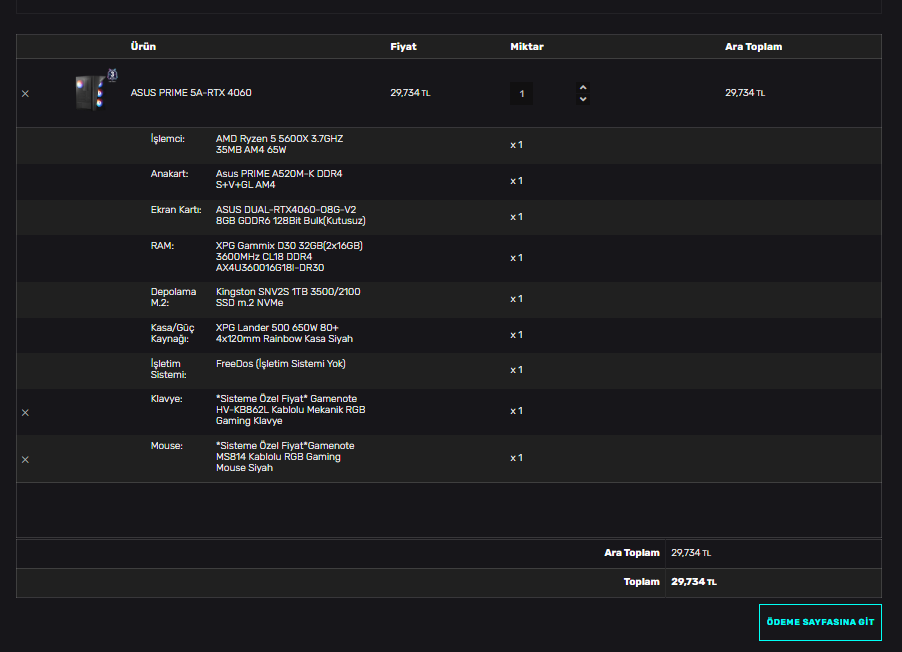Go to payment via ÖDEME SAYFASINA GİT

pyautogui.click(x=820, y=622)
